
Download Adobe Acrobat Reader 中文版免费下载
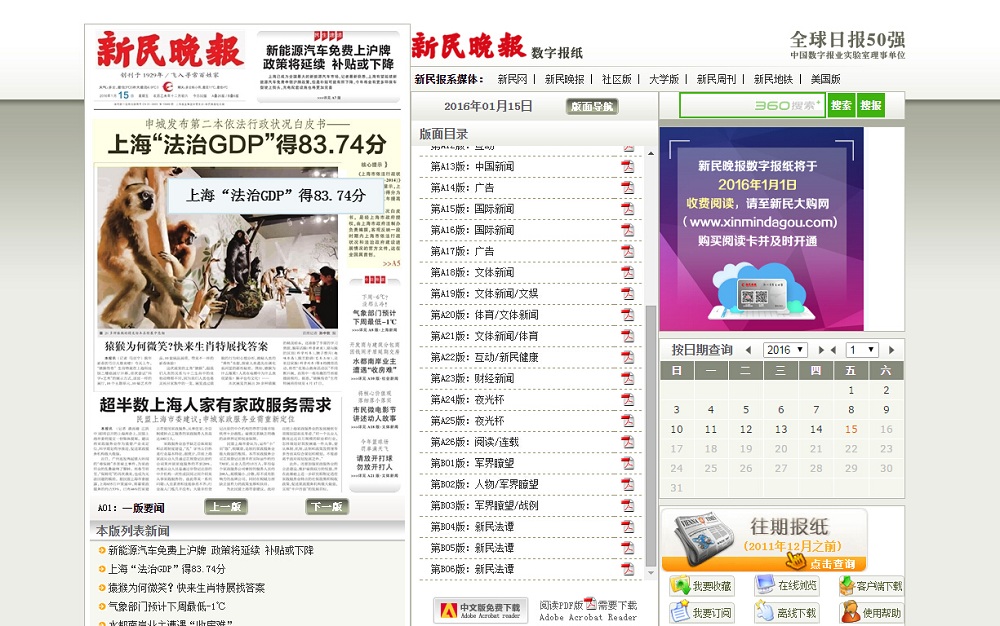click(x=481, y=610)
